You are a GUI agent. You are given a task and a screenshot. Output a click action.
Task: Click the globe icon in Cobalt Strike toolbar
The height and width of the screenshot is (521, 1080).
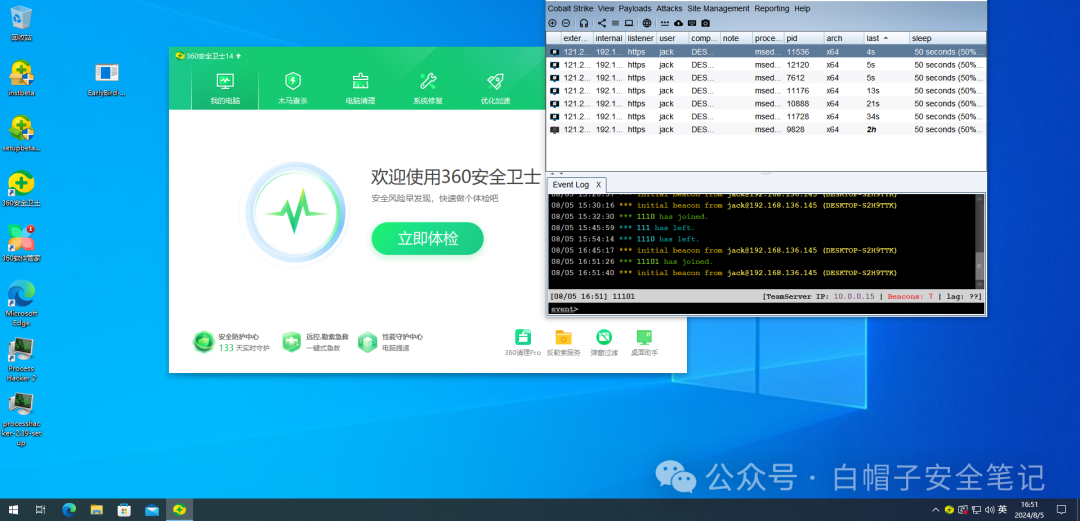click(647, 23)
